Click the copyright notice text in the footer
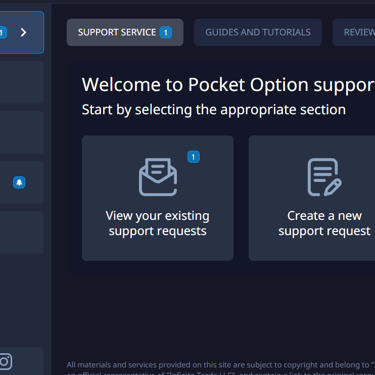 pyautogui.click(x=221, y=368)
